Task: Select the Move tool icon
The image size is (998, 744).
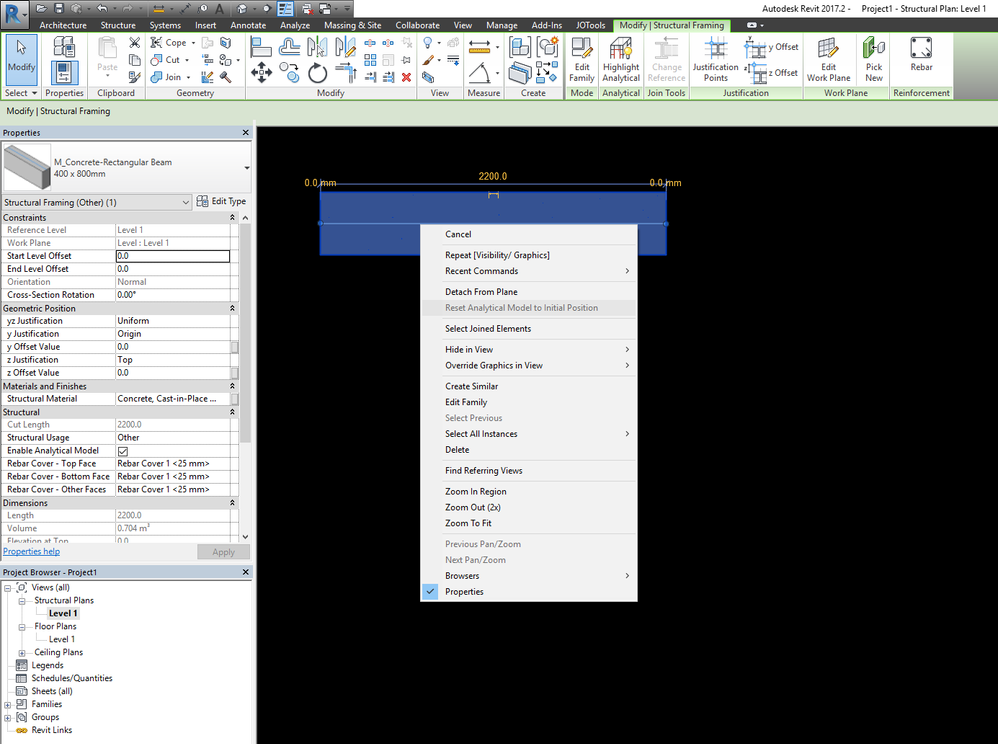Action: click(x=261, y=73)
